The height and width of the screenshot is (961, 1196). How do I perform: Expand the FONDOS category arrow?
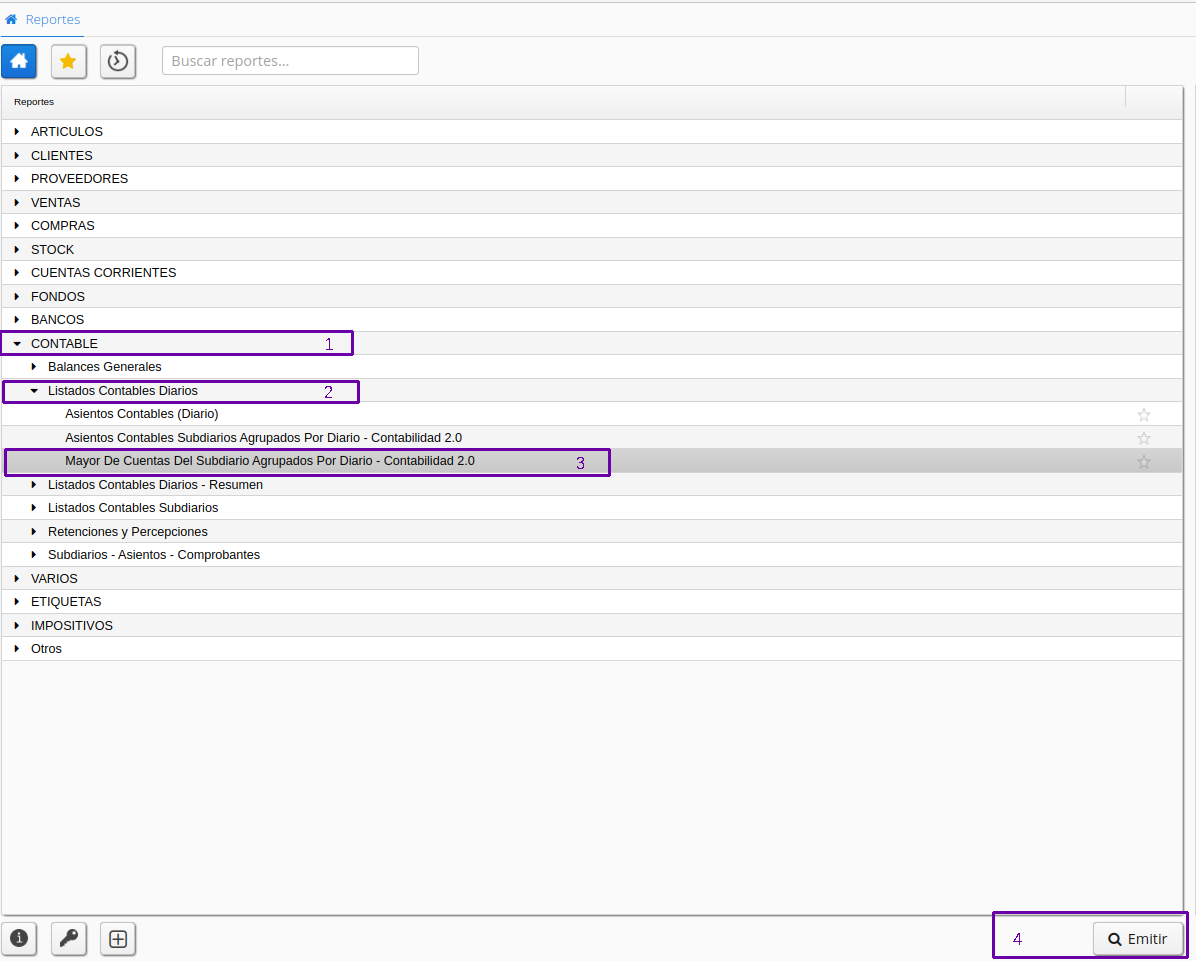point(17,296)
